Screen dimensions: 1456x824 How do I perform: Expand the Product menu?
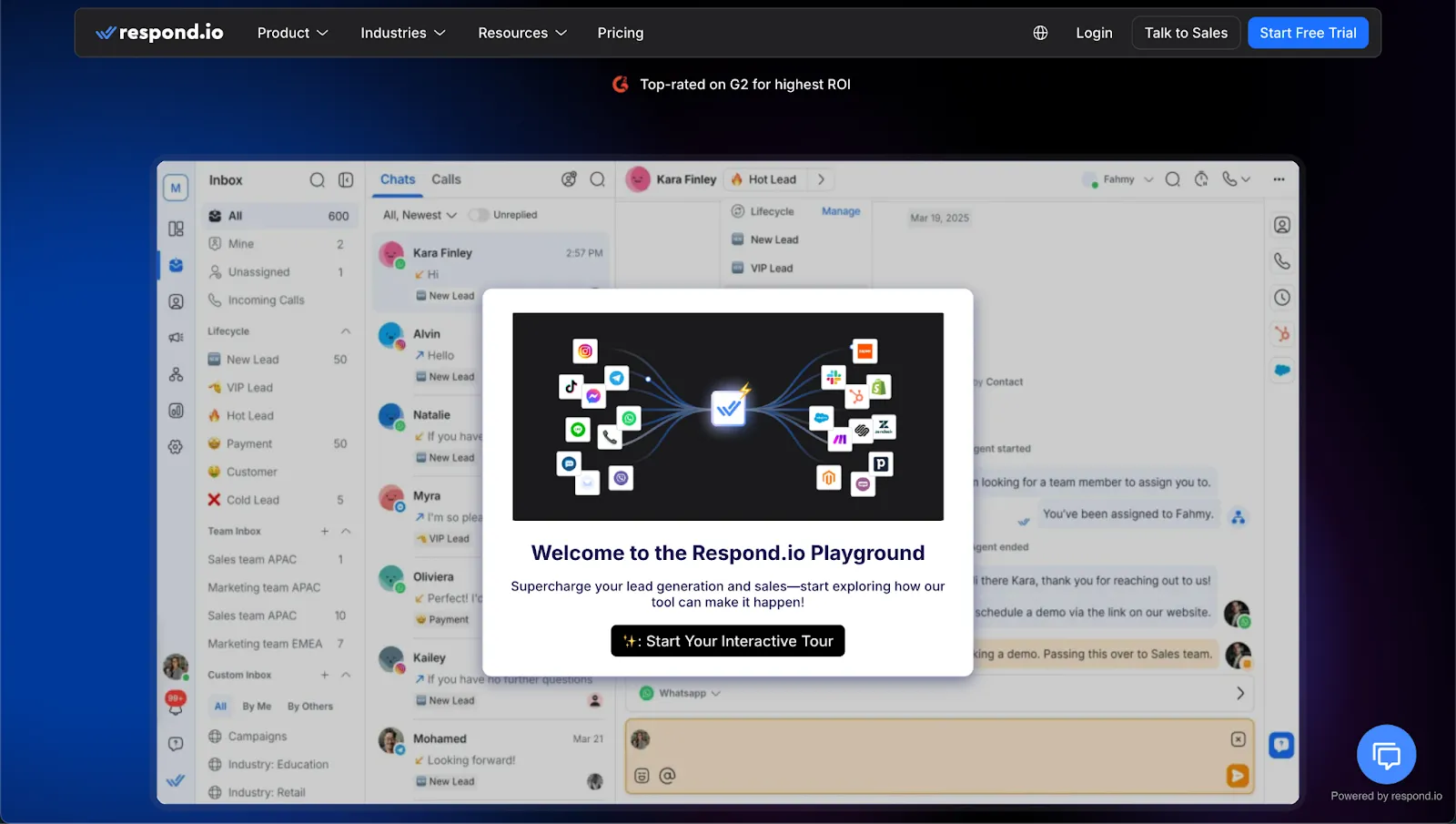pyautogui.click(x=292, y=33)
